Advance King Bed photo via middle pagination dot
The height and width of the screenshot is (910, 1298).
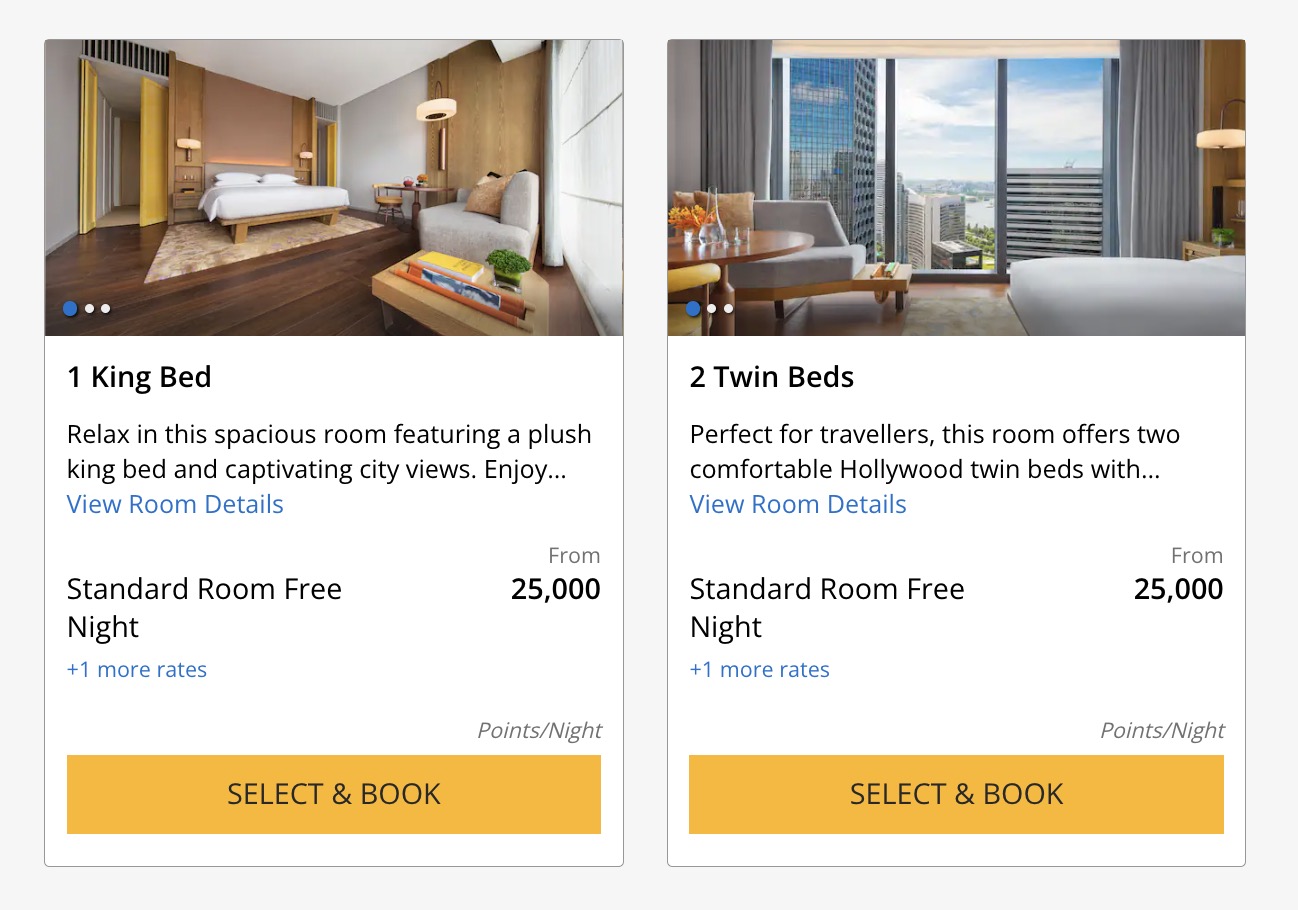pyautogui.click(x=88, y=308)
